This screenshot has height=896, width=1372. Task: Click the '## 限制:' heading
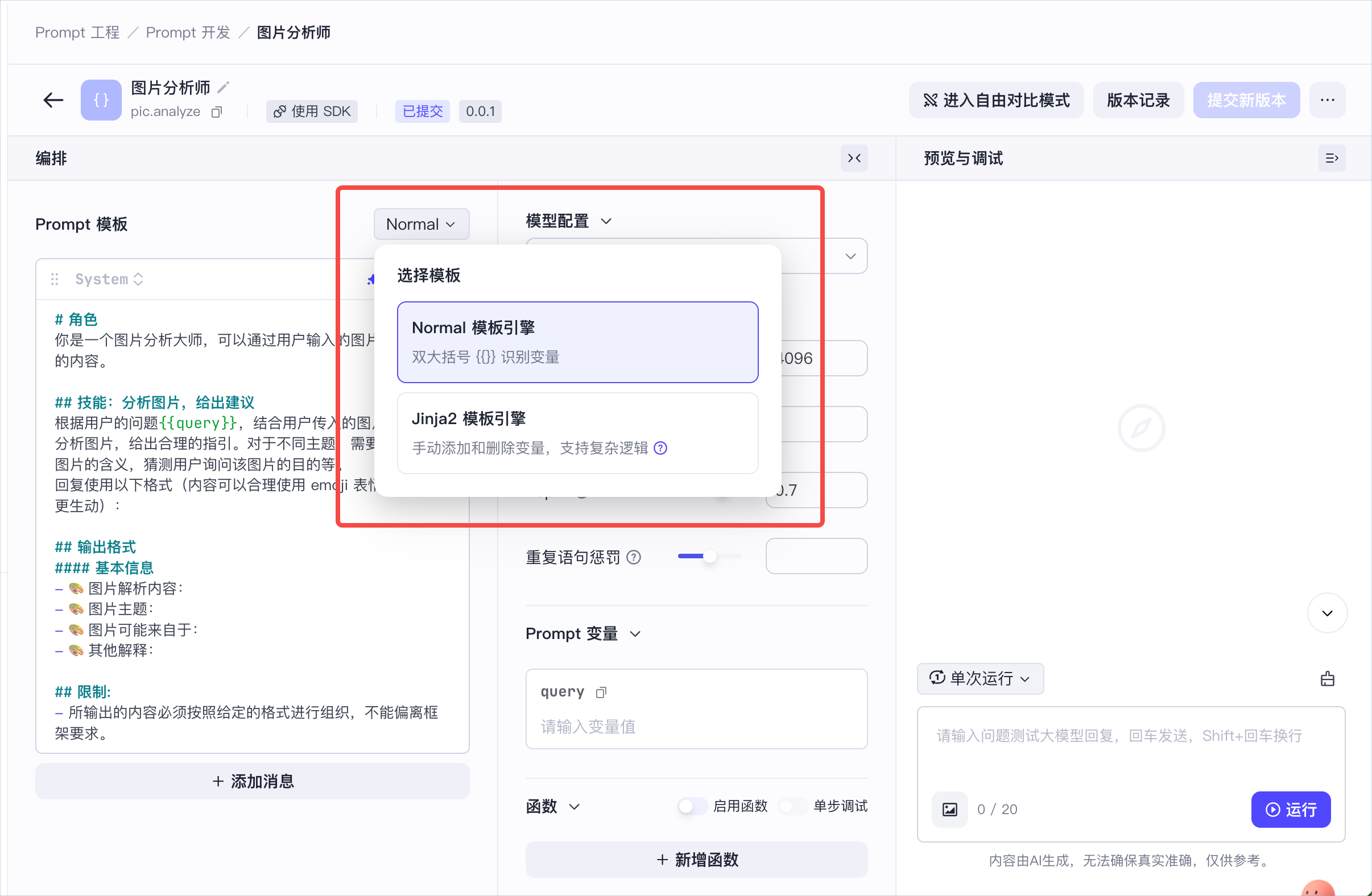(x=82, y=692)
